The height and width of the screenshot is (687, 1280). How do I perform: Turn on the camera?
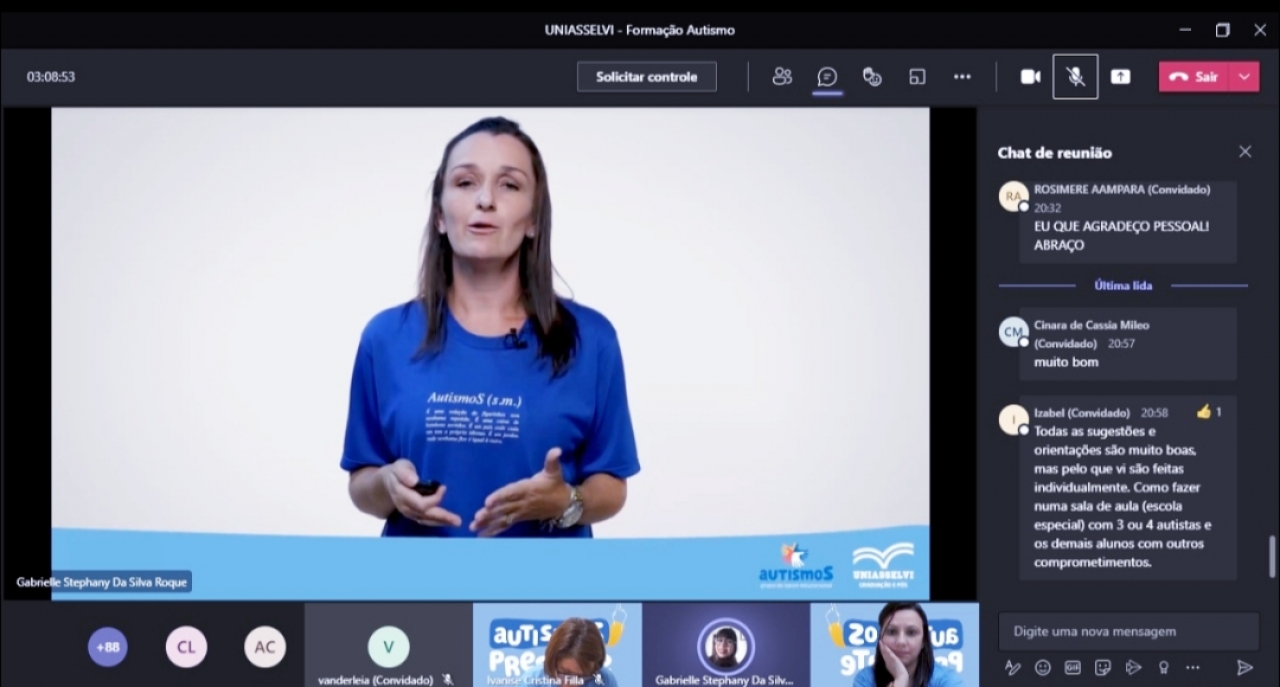[1030, 77]
